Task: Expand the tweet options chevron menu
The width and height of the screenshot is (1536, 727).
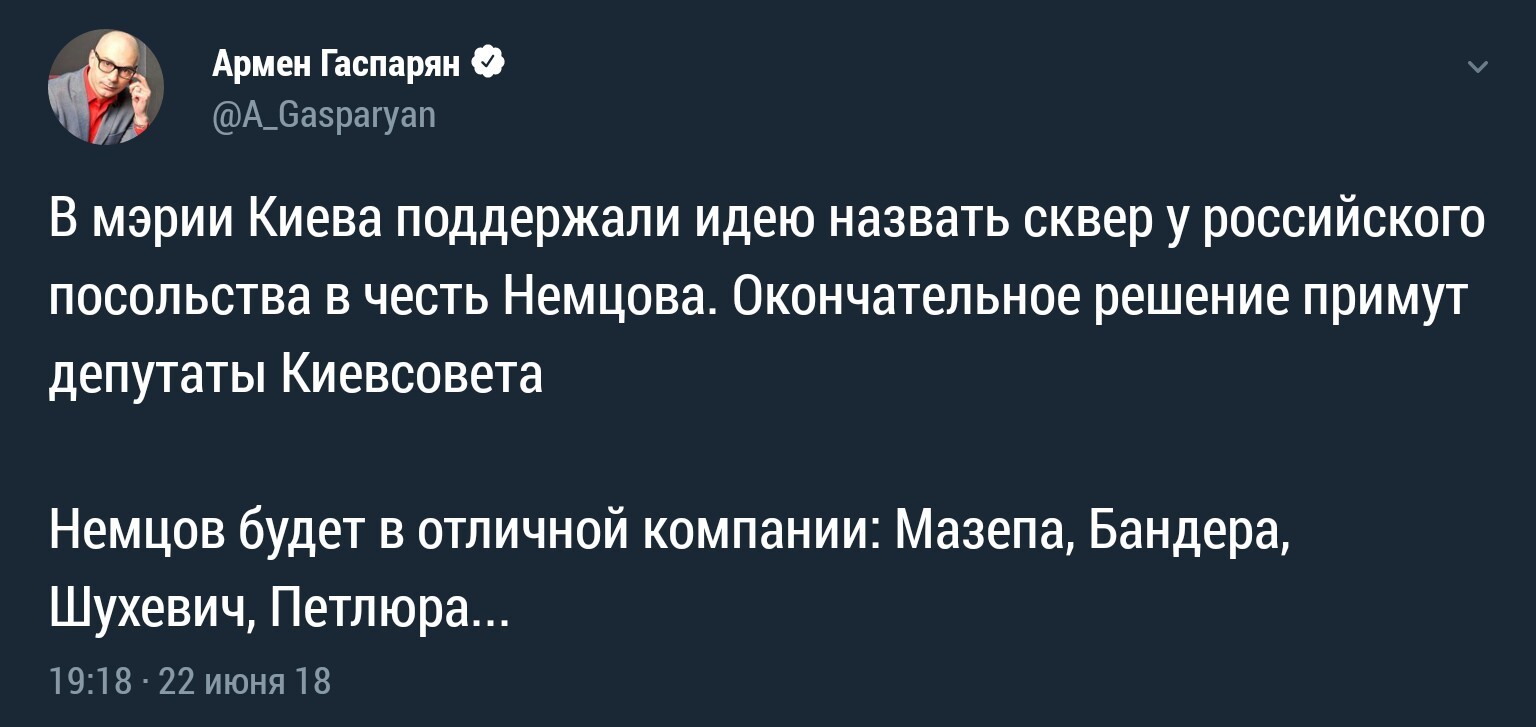Action: (x=1477, y=68)
